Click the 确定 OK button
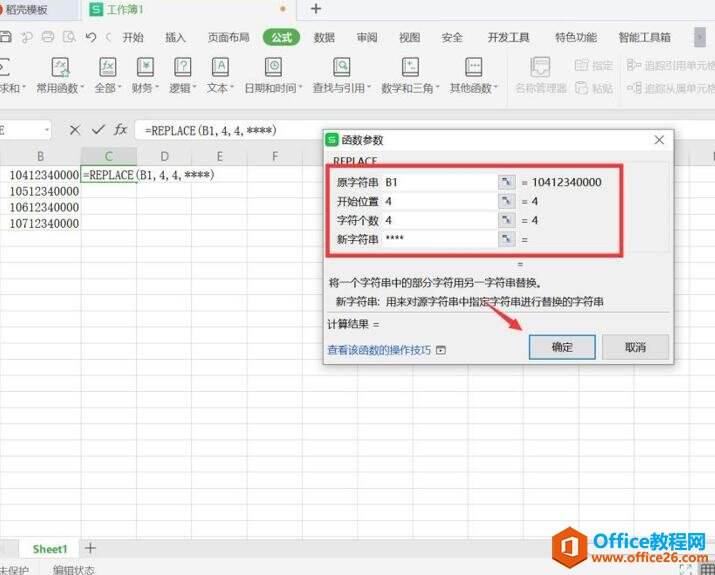The height and width of the screenshot is (575, 715). coord(562,347)
